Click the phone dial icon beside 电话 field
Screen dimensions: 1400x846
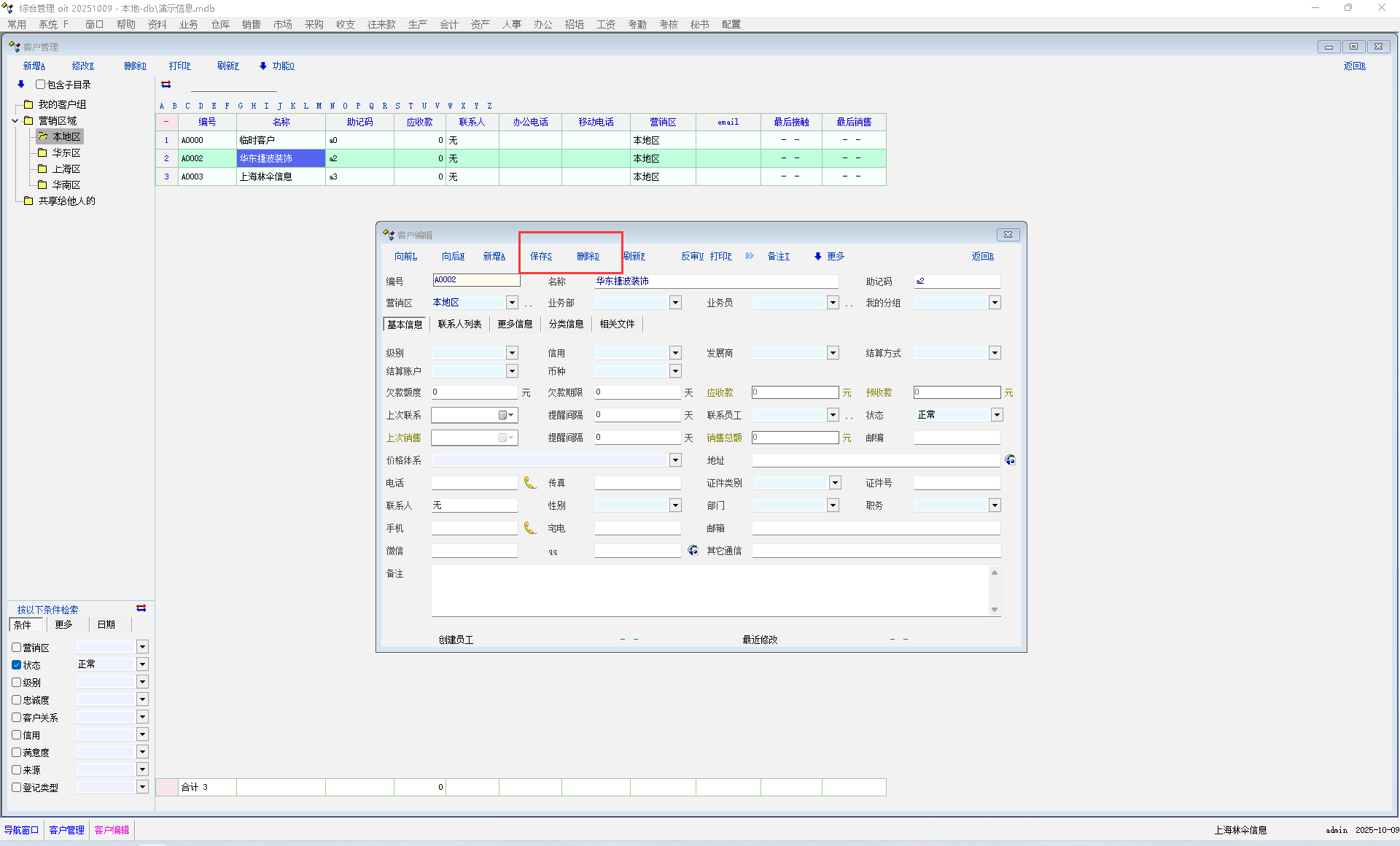point(530,483)
